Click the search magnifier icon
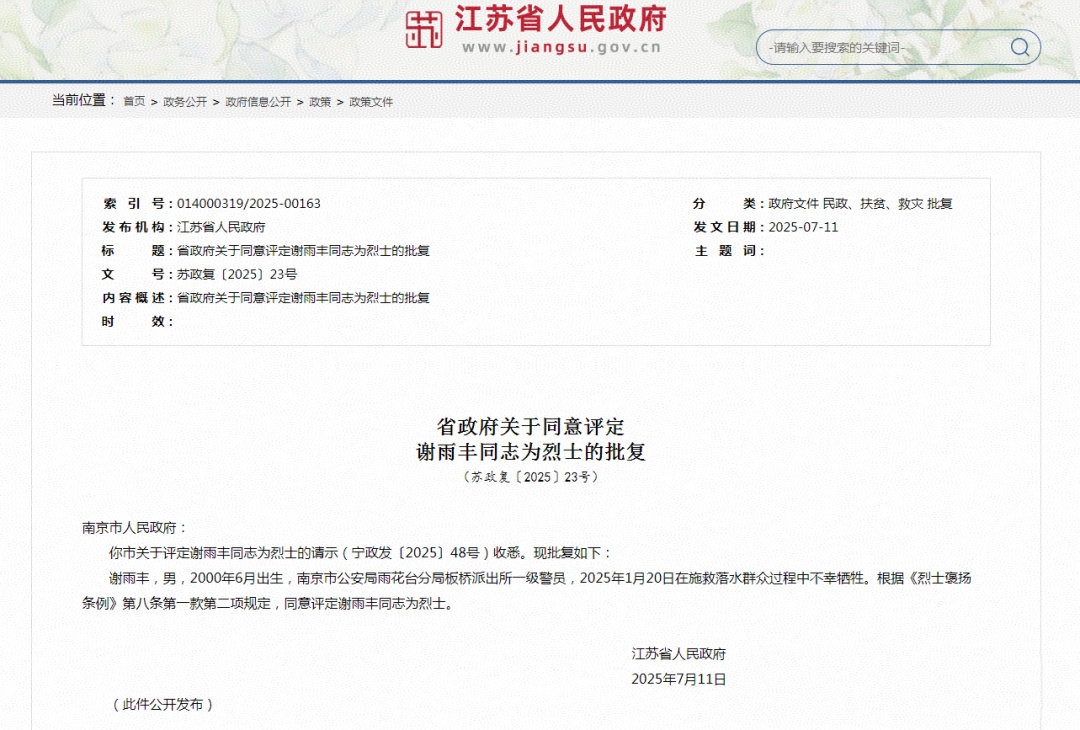Viewport: 1080px width, 730px height. tap(1019, 47)
